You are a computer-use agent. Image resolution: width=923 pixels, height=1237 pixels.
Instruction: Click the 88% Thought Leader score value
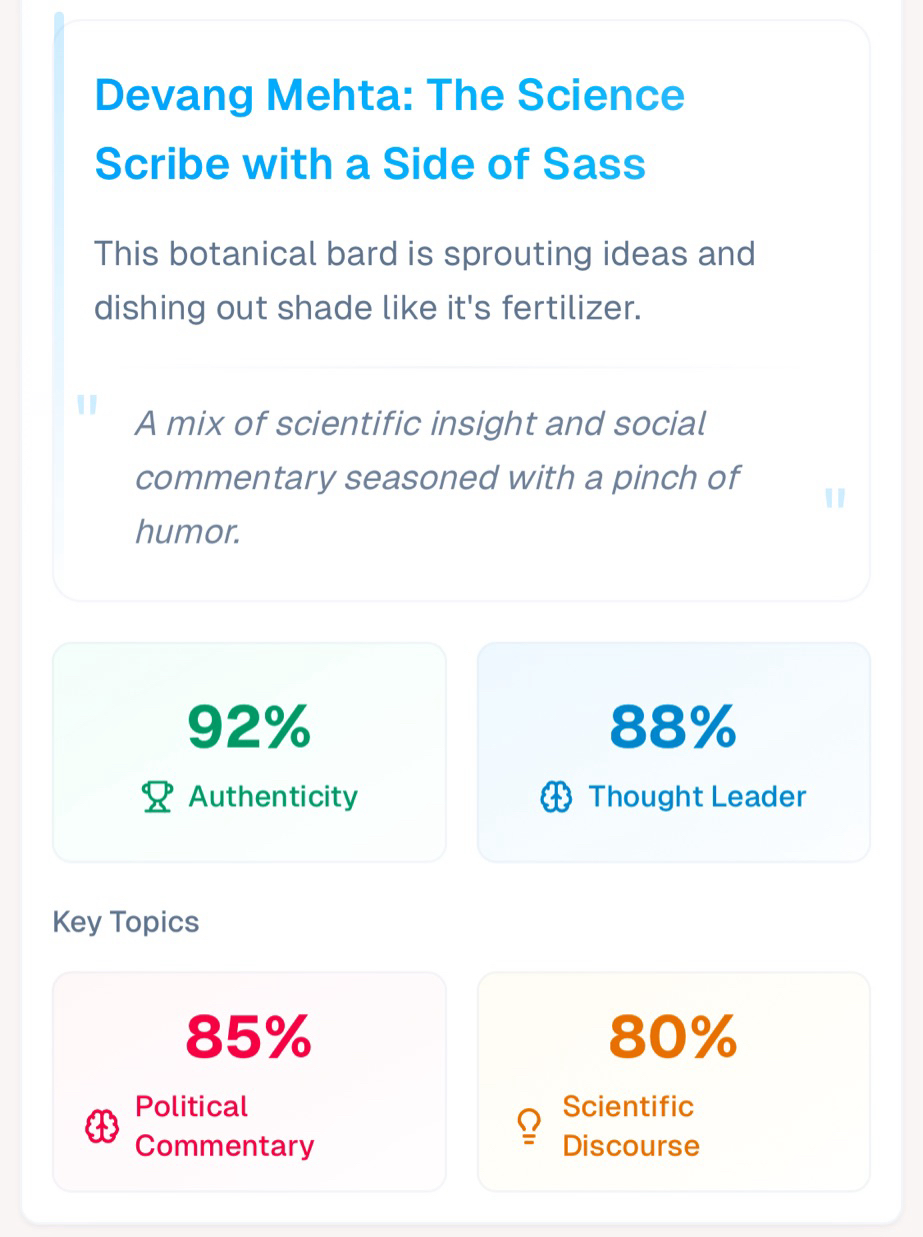[x=673, y=727]
